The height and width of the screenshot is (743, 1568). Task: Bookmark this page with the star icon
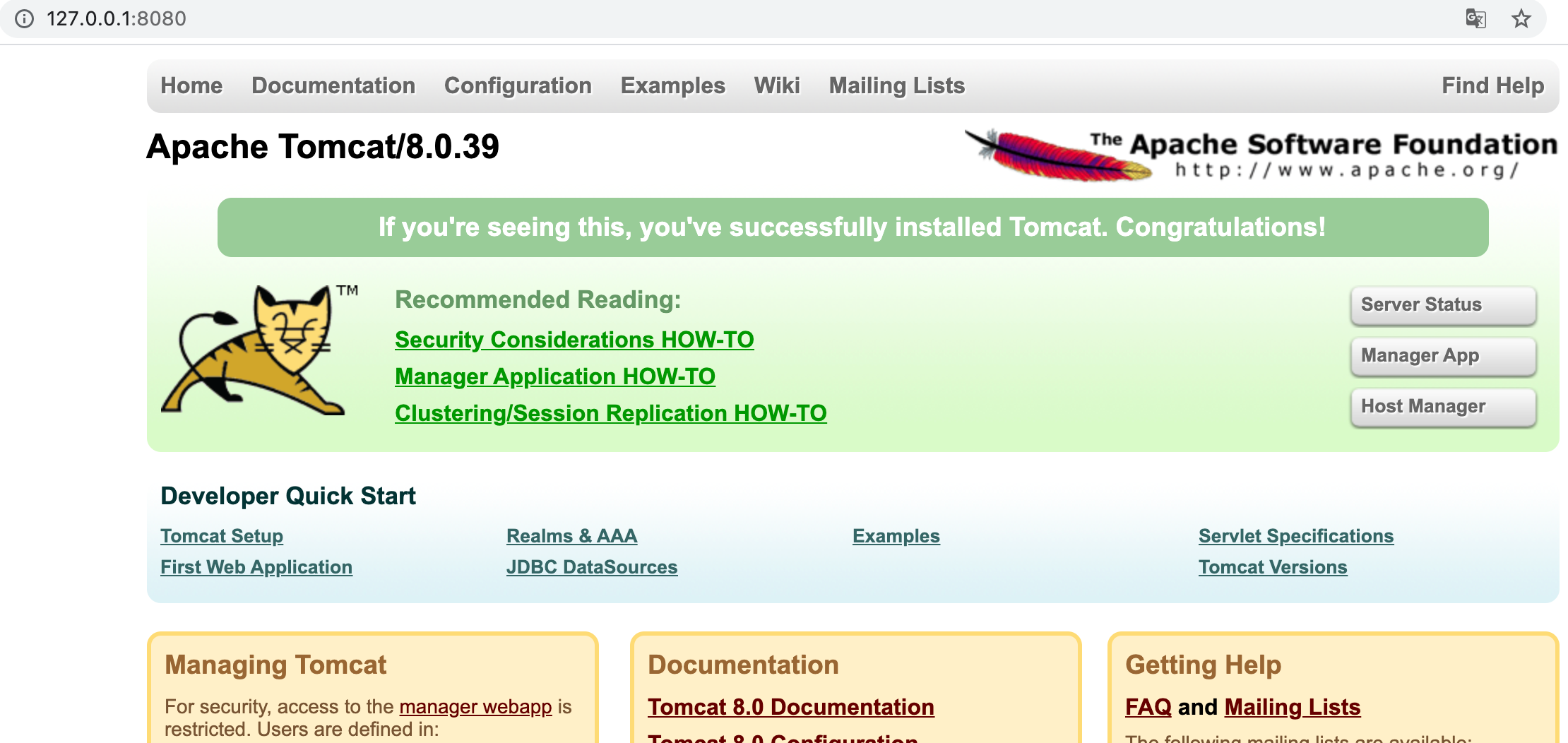pyautogui.click(x=1521, y=18)
